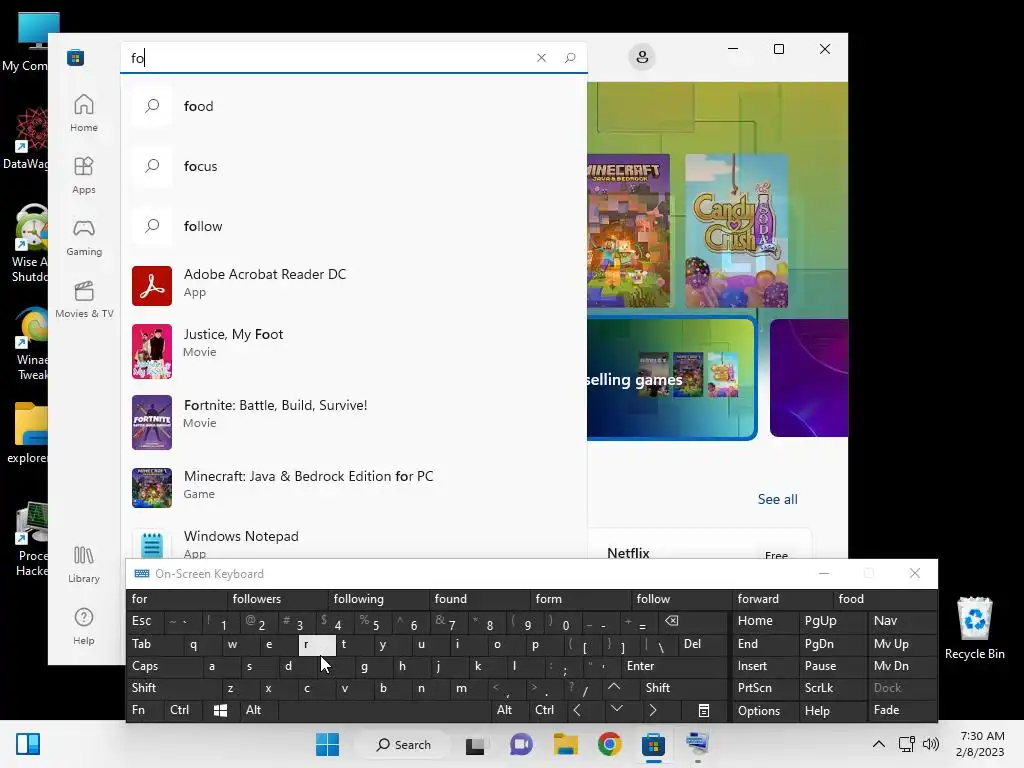Open On-Screen Keyboard Options
Viewport: 1024px width, 768px height.
pyautogui.click(x=765, y=711)
